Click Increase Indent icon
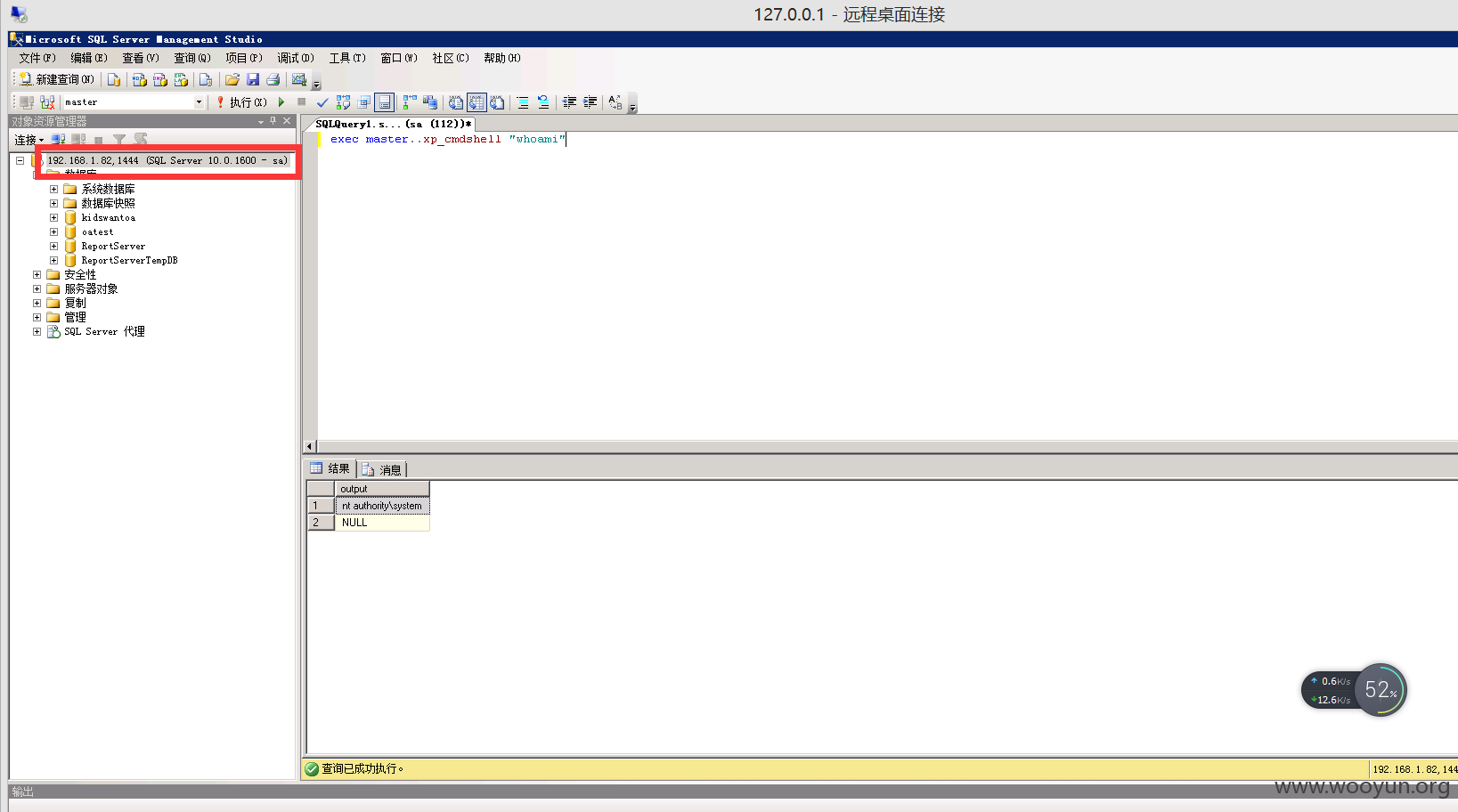This screenshot has width=1458, height=812. [x=590, y=102]
